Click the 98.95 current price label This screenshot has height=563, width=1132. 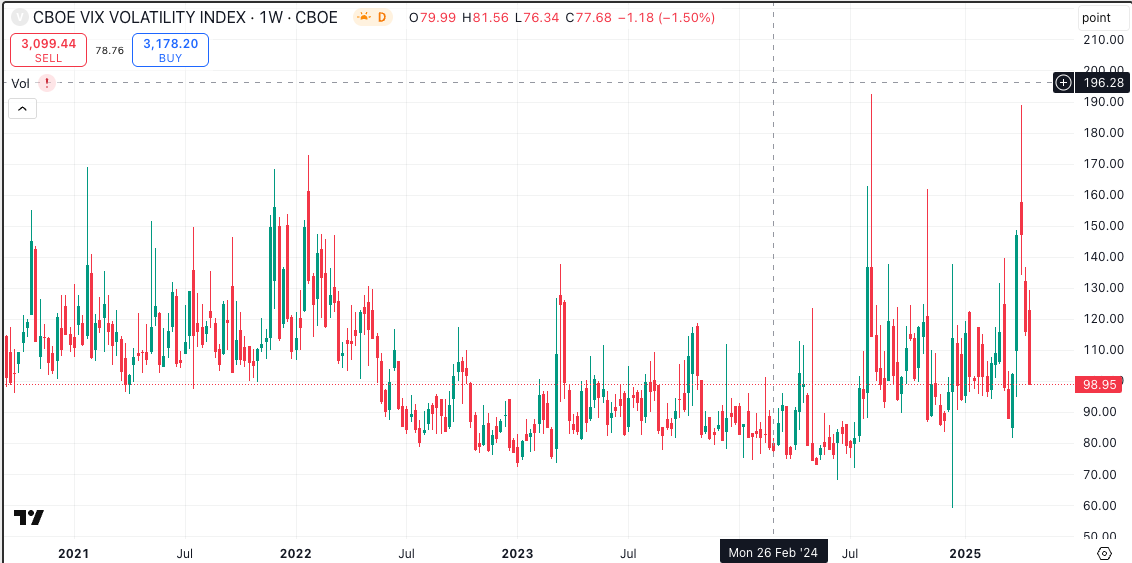tap(1100, 384)
